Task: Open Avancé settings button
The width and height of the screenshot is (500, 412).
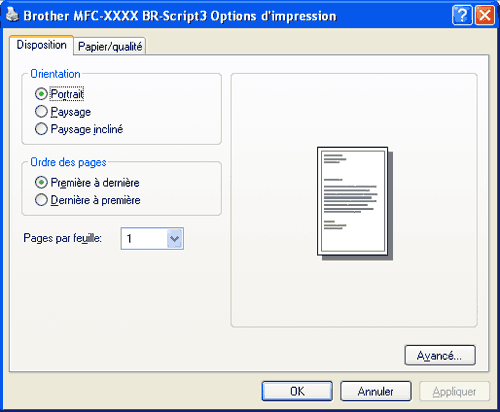Action: click(440, 355)
